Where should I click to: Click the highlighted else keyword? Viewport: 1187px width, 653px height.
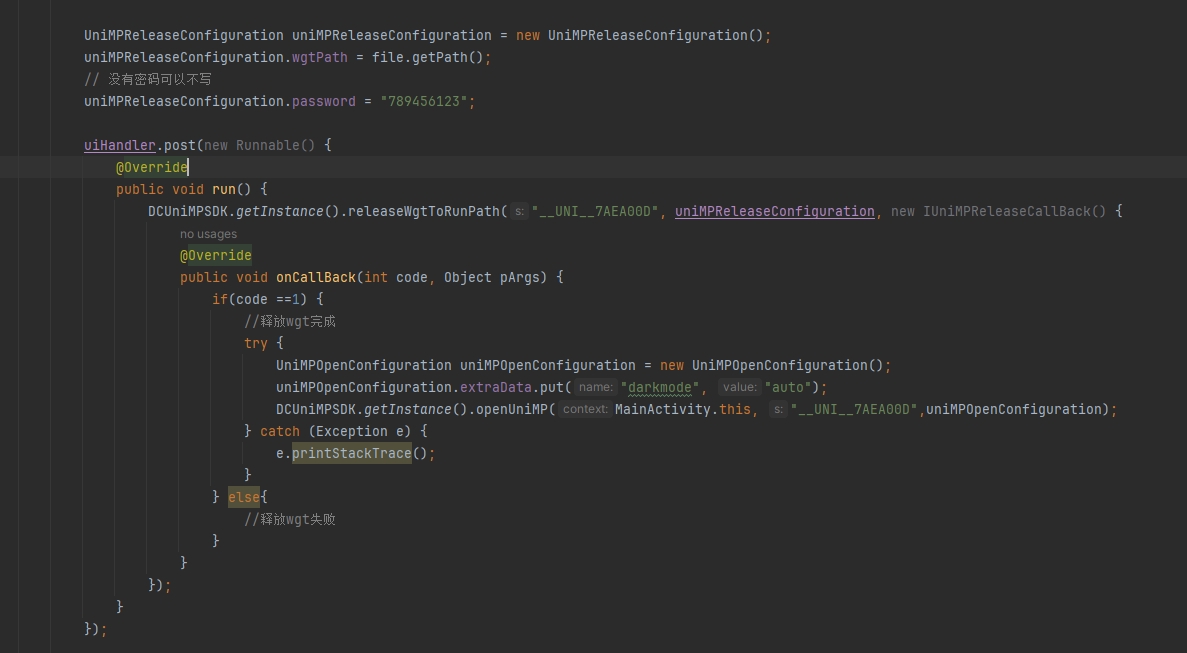point(244,497)
